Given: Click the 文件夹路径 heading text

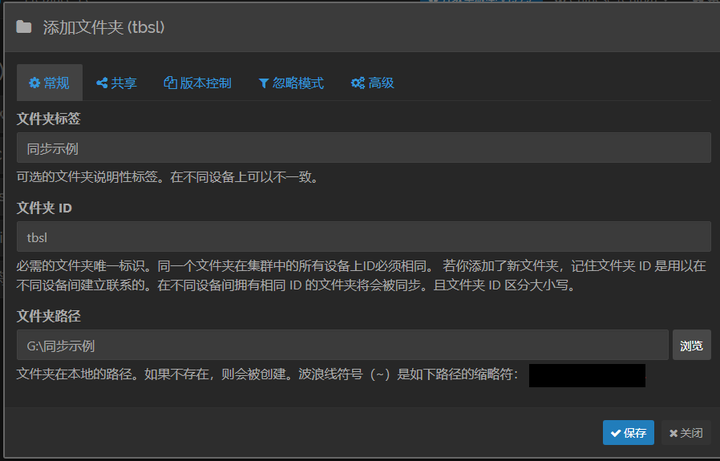Looking at the screenshot, I should click(x=48, y=316).
